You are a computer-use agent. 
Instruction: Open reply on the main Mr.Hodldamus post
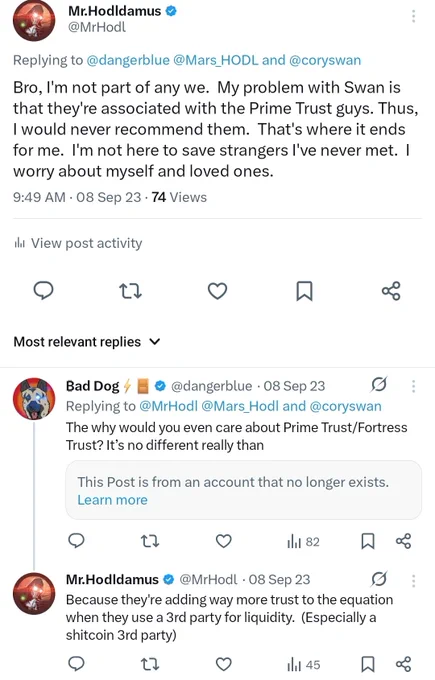coord(43,291)
